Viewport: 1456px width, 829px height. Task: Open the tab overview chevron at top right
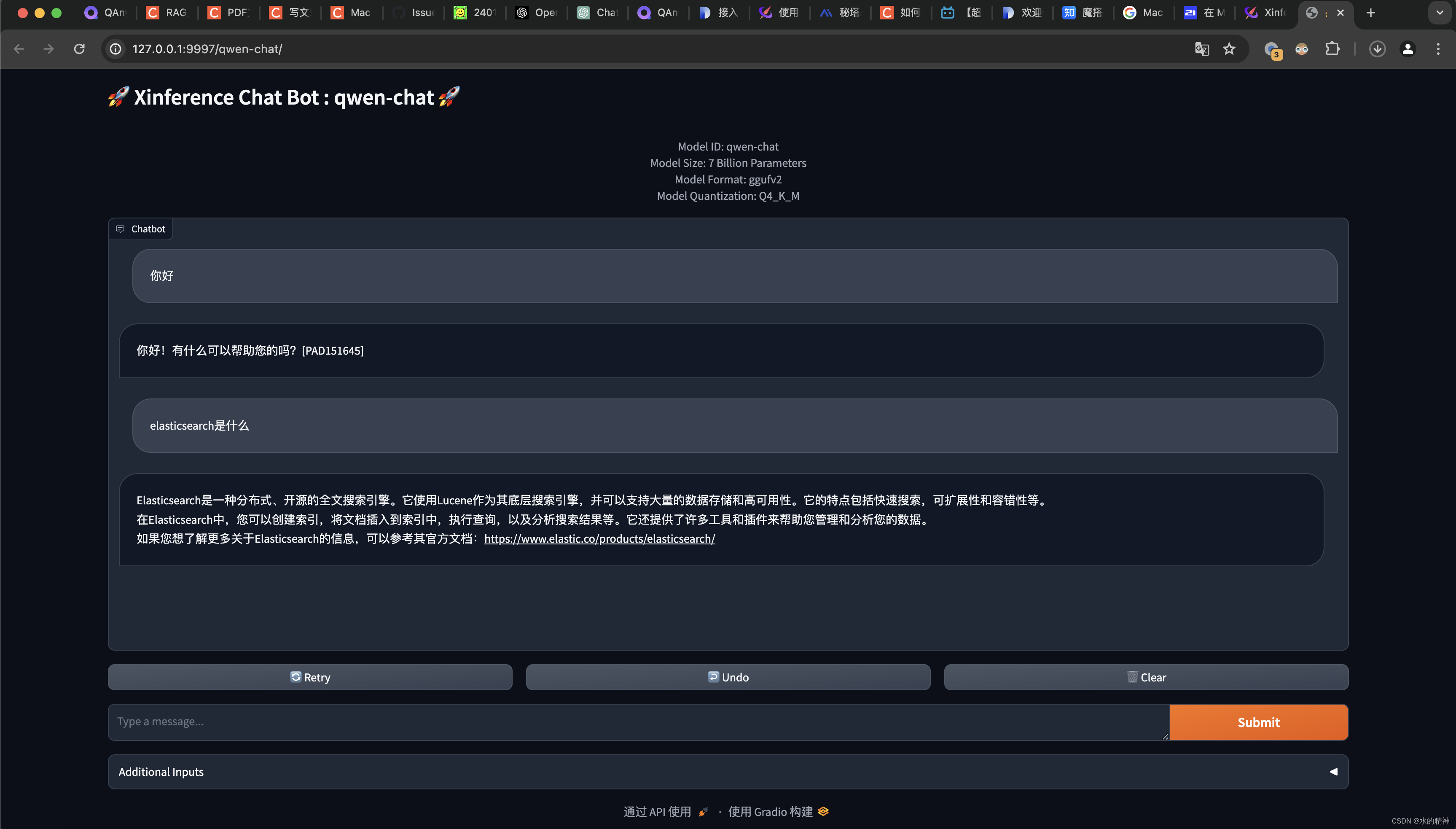[x=1440, y=13]
